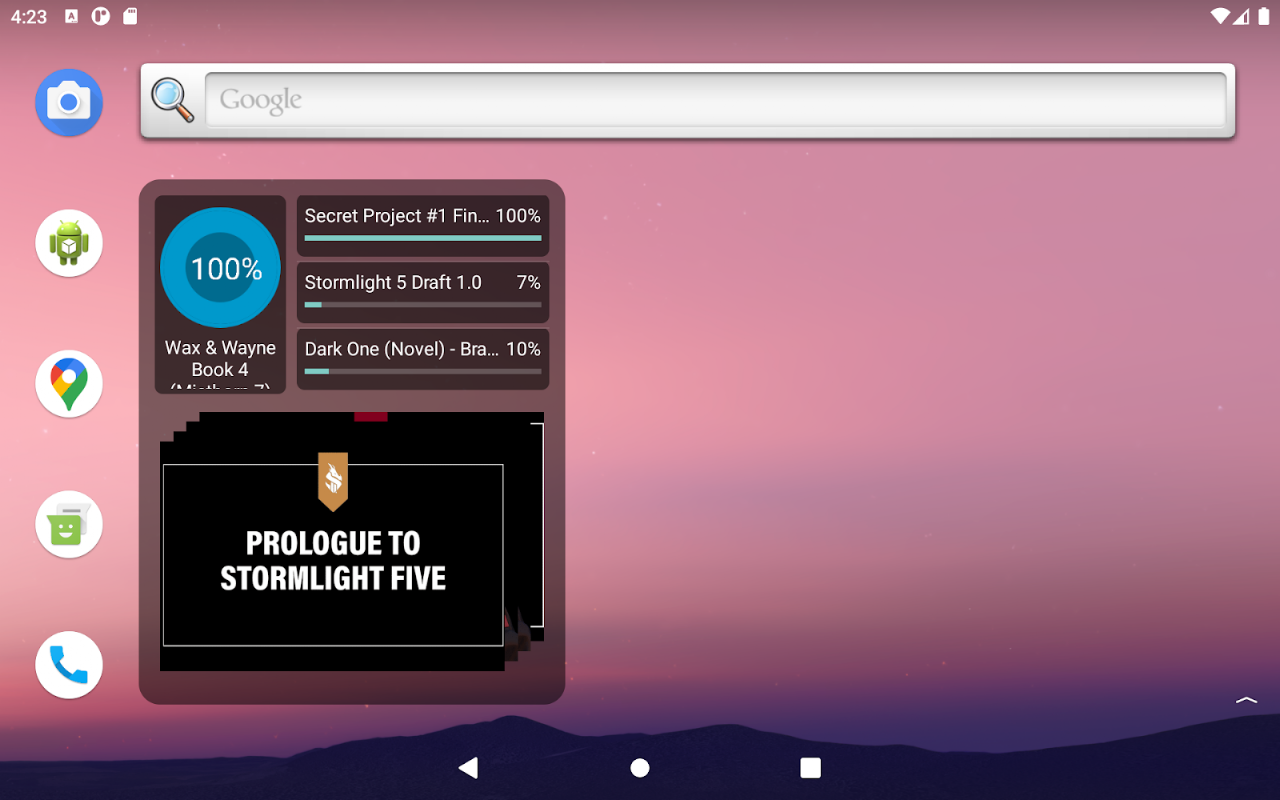
Task: Tap the Wi-Fi status icon
Action: coord(1220,16)
